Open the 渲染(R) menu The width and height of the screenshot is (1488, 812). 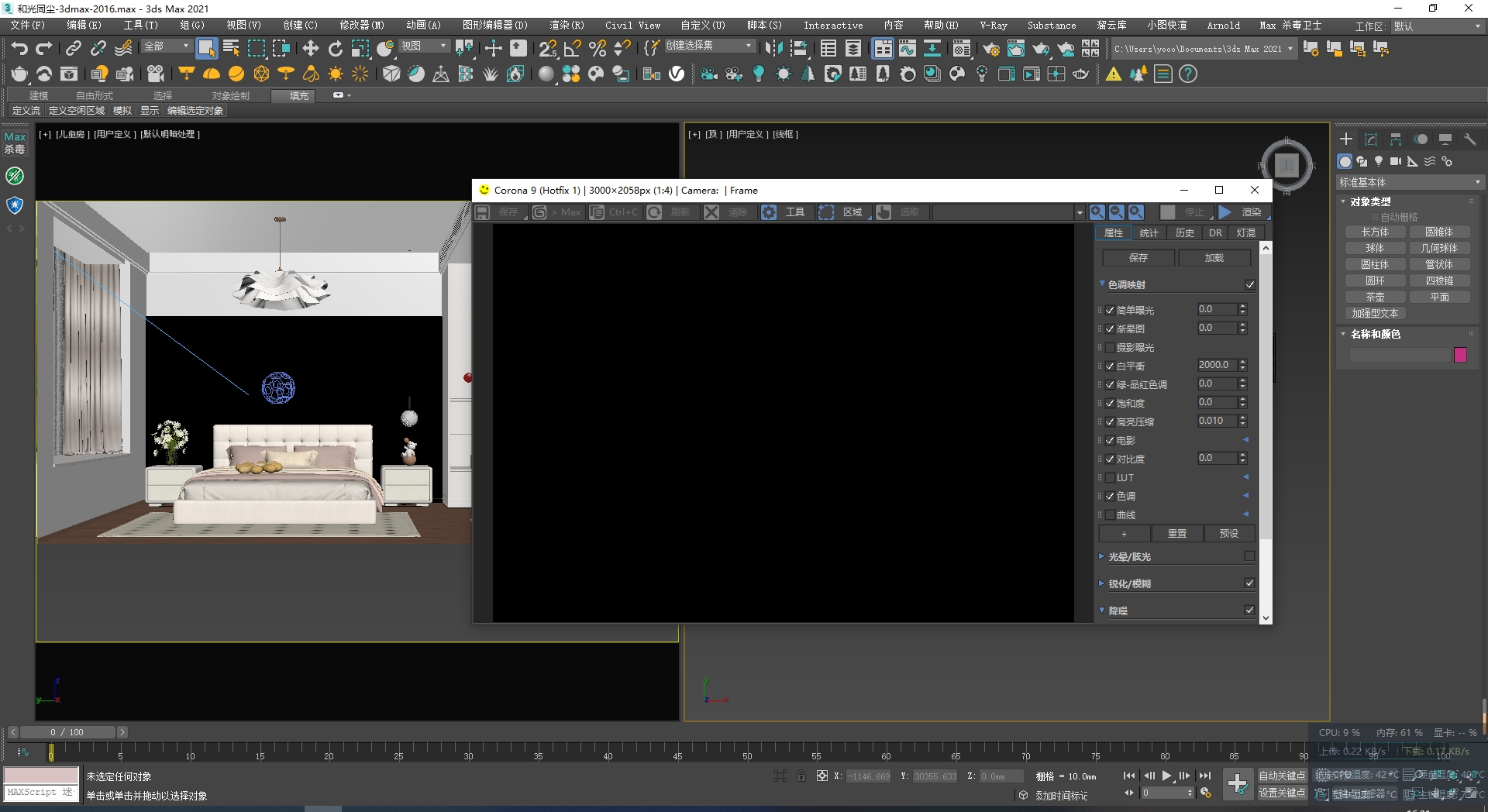pos(567,26)
